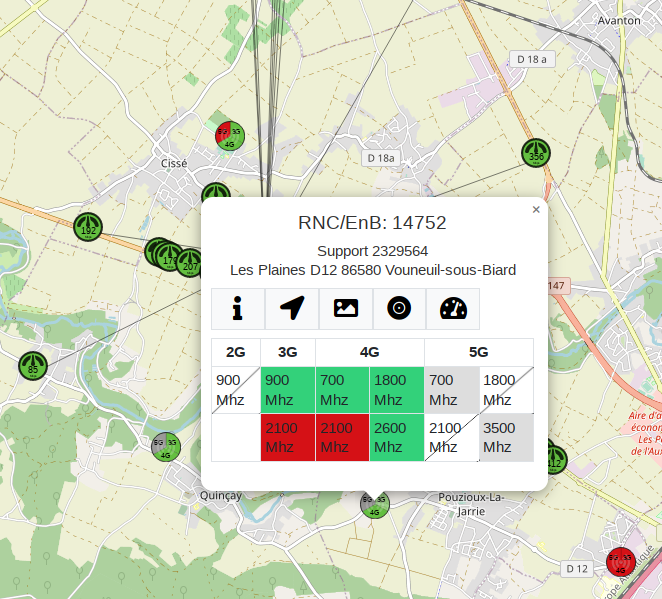Click the 3G 2100 Mhz red cell
Screen dimensions: 662x599
[x=288, y=437]
